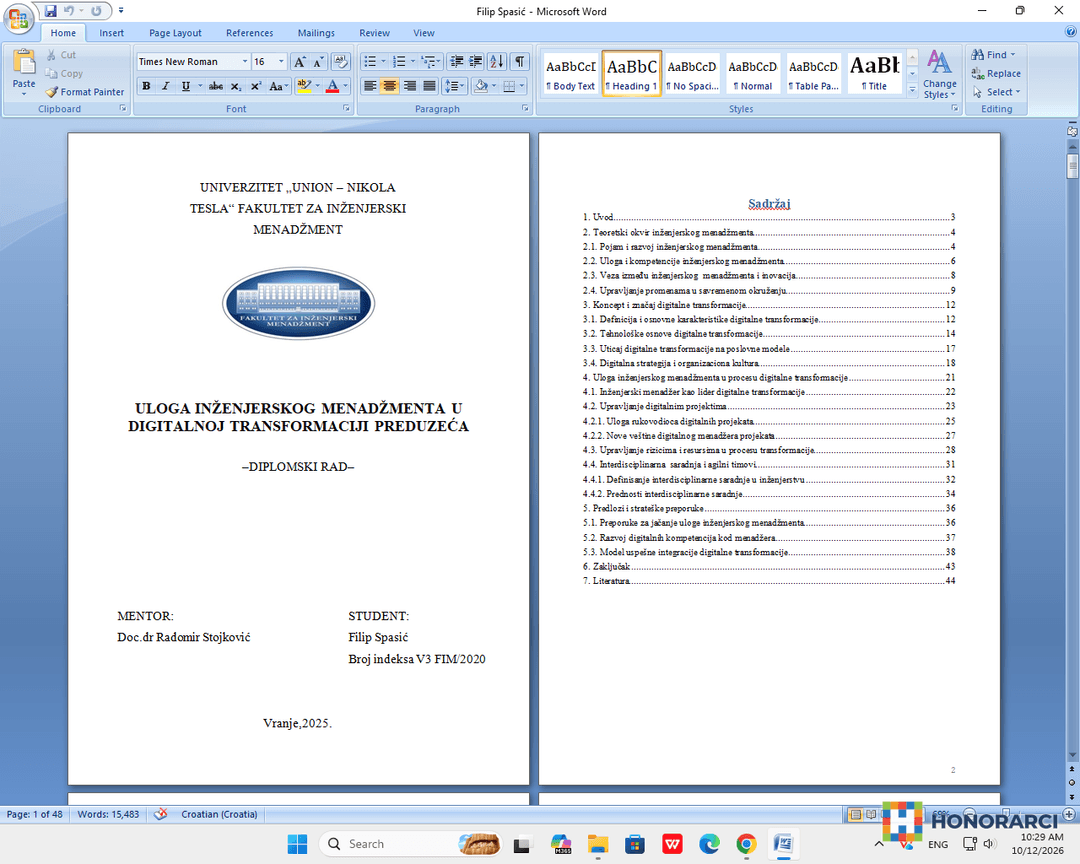
Task: Apply the Body Text style
Action: (570, 73)
